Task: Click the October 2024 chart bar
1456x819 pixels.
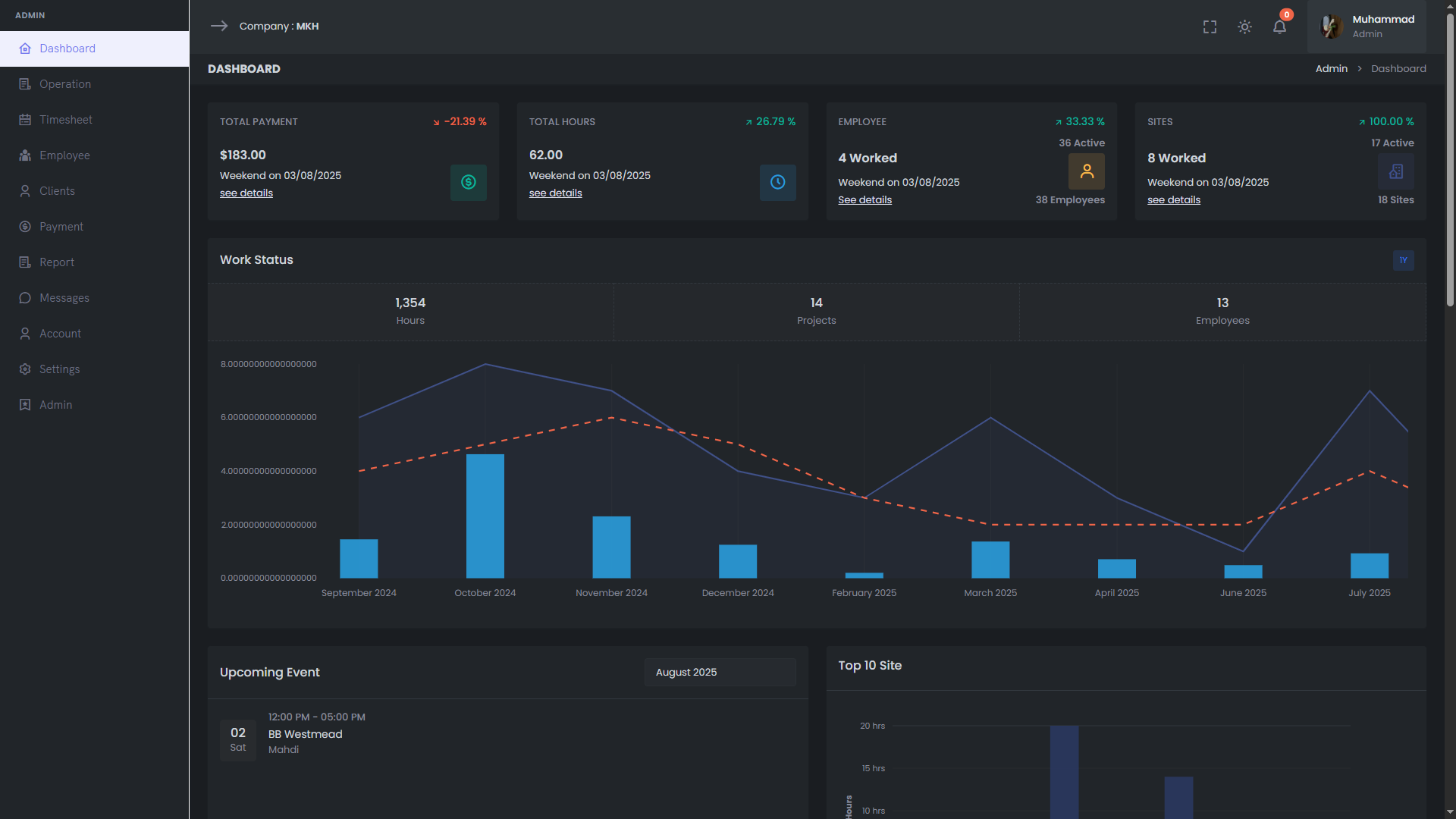Action: click(485, 516)
